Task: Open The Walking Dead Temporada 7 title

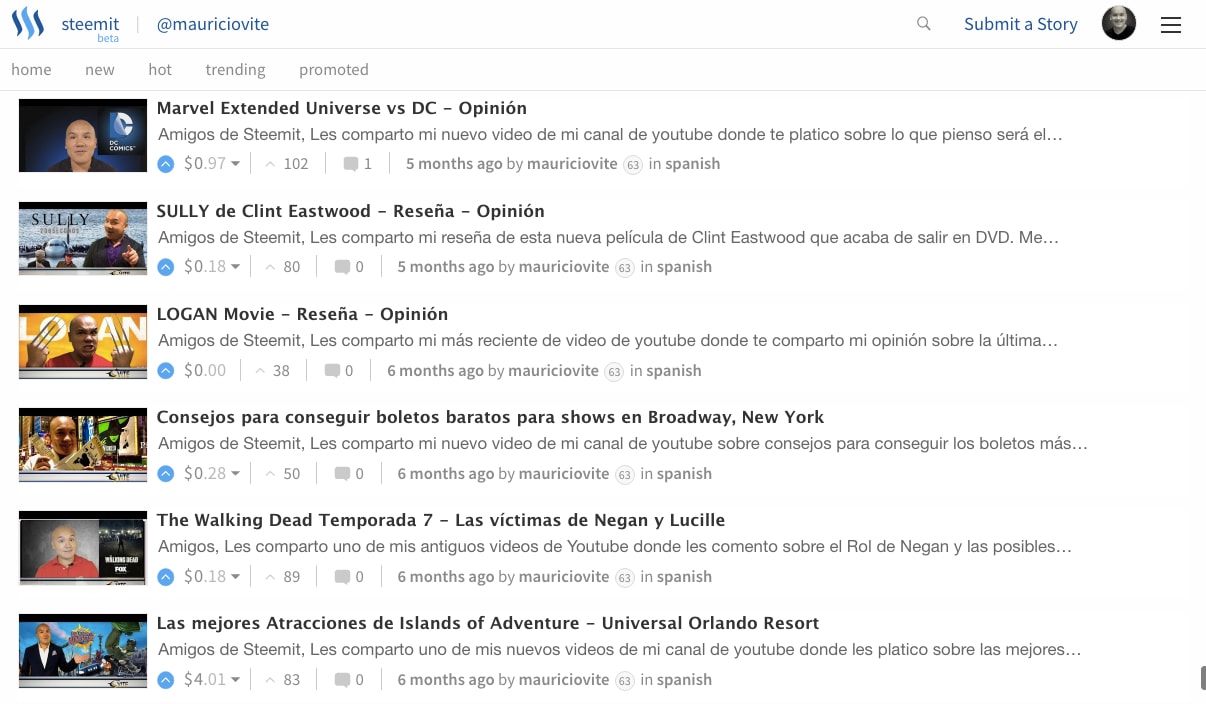Action: tap(441, 520)
